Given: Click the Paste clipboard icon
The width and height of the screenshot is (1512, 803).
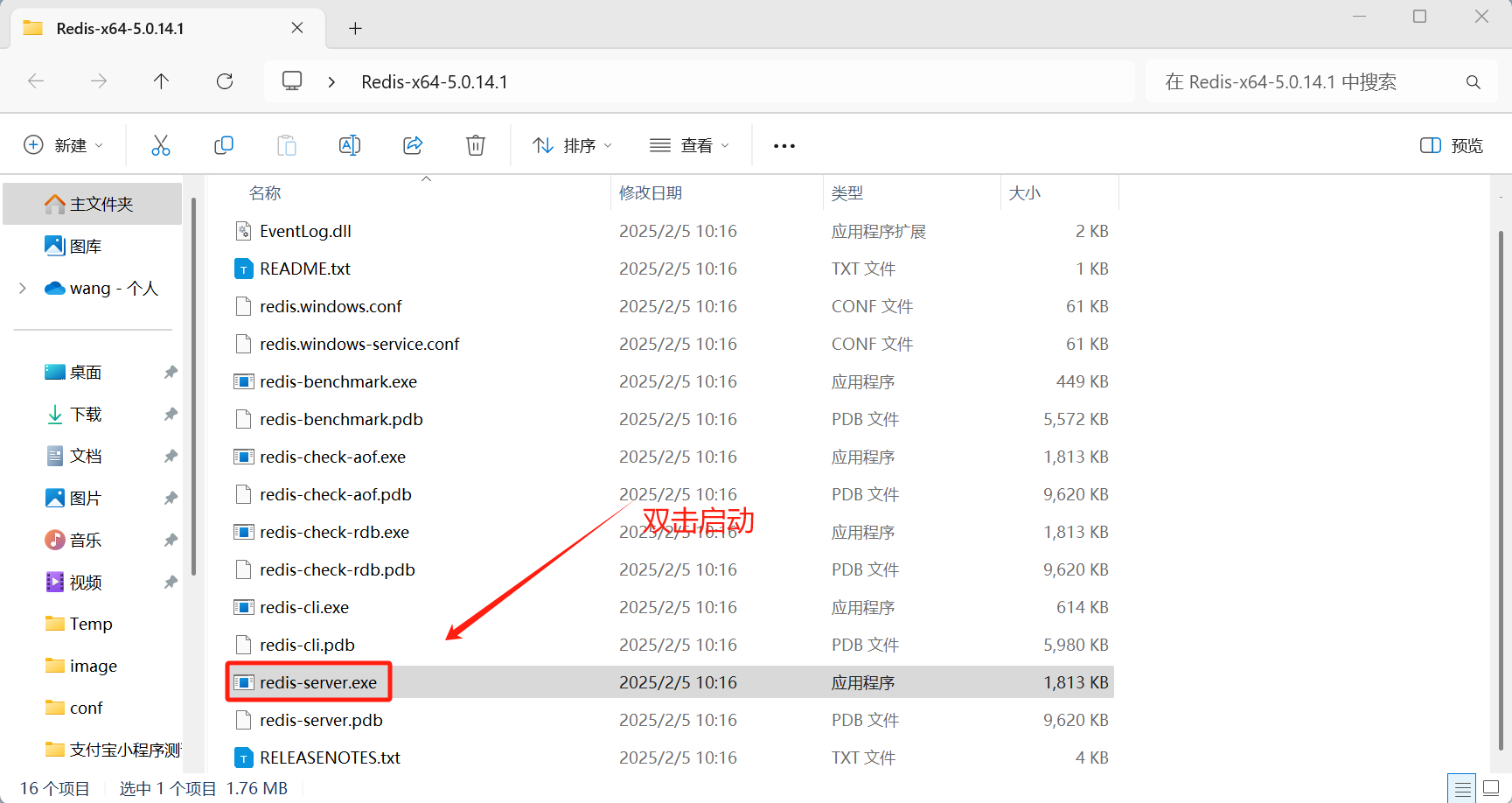Looking at the screenshot, I should pyautogui.click(x=287, y=145).
